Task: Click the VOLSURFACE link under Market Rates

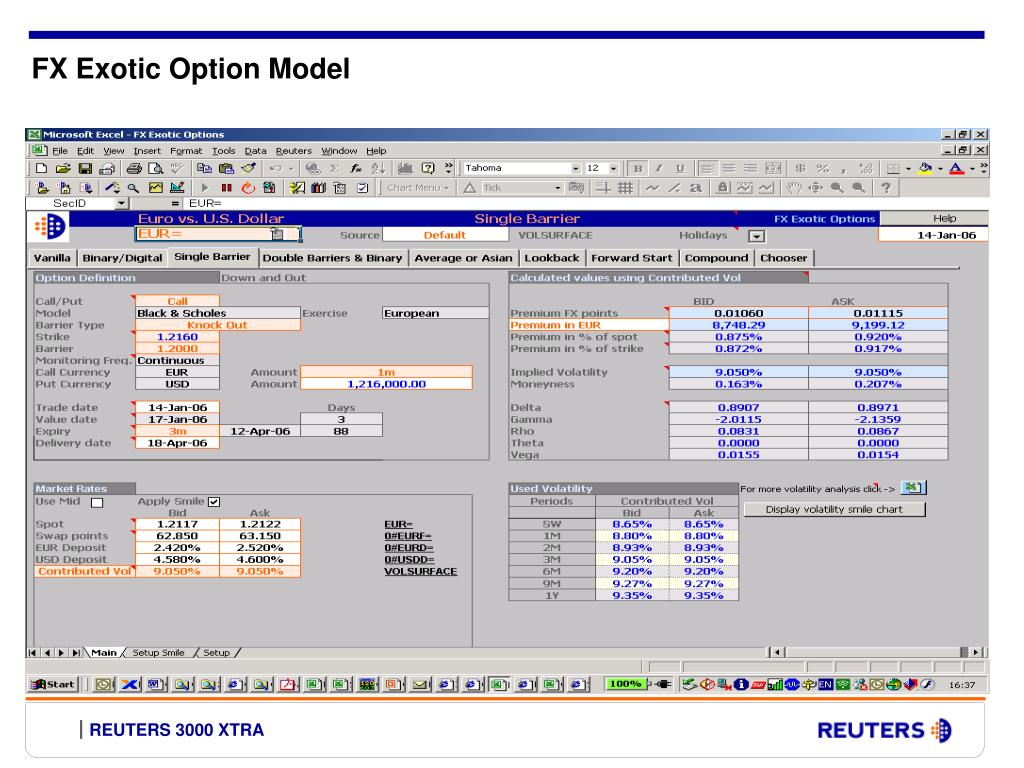Action: coord(421,571)
